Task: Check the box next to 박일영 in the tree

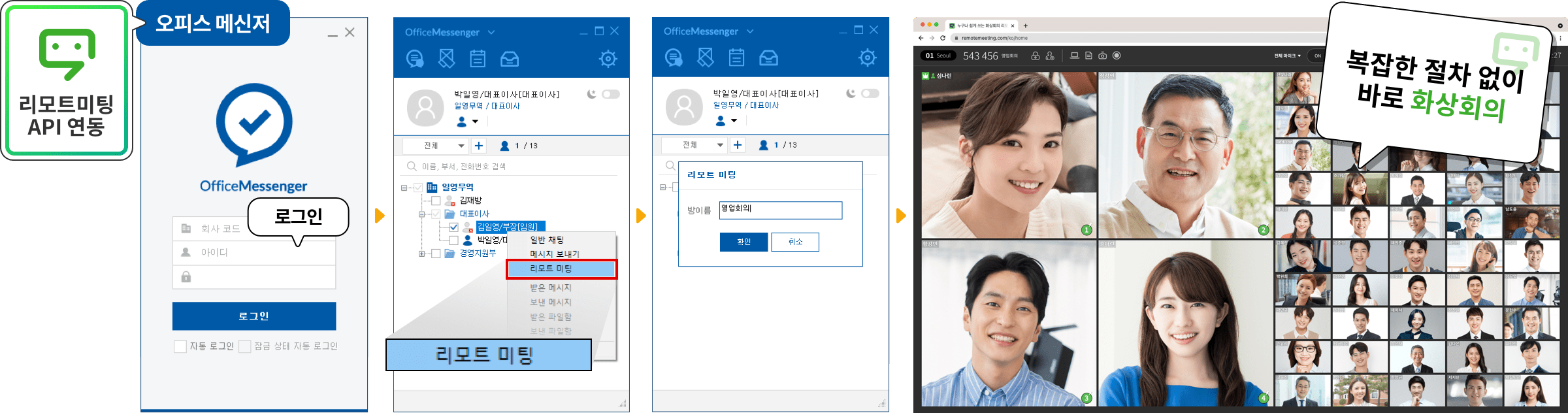Action: pyautogui.click(x=453, y=240)
